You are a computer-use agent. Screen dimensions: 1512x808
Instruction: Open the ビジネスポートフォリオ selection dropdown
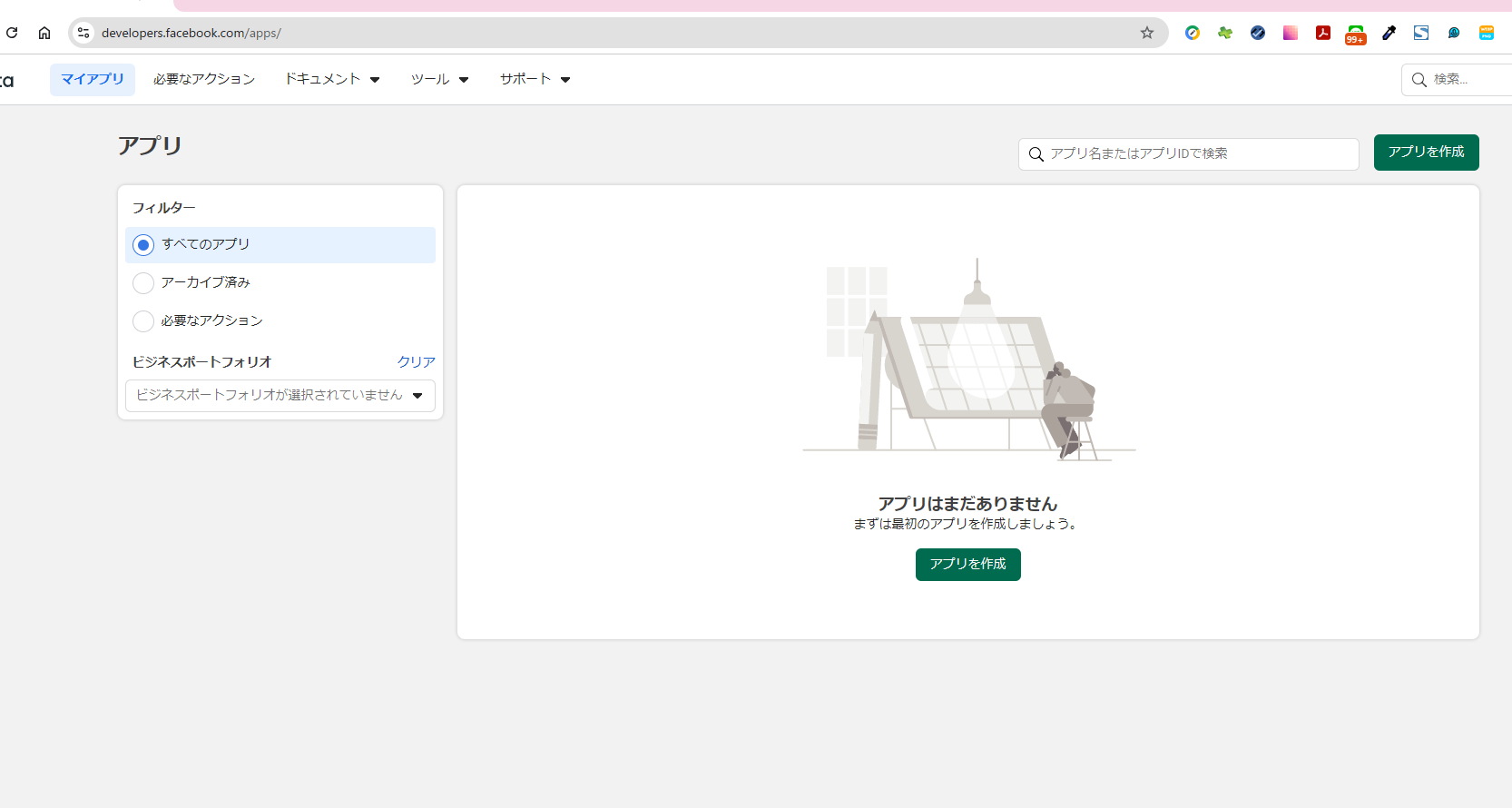click(280, 396)
